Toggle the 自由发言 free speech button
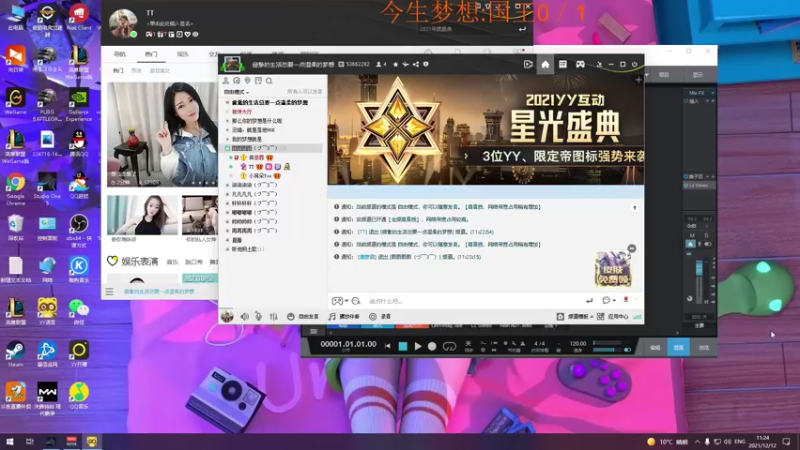Viewport: 800px width, 450px height. 303,317
